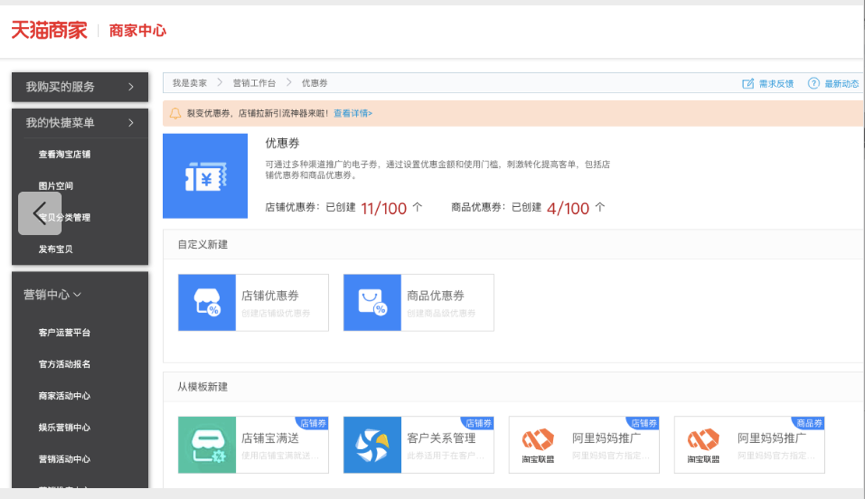Image resolution: width=865 pixels, height=499 pixels.
Task: Go to 我是卖家 breadcrumb
Action: [189, 83]
